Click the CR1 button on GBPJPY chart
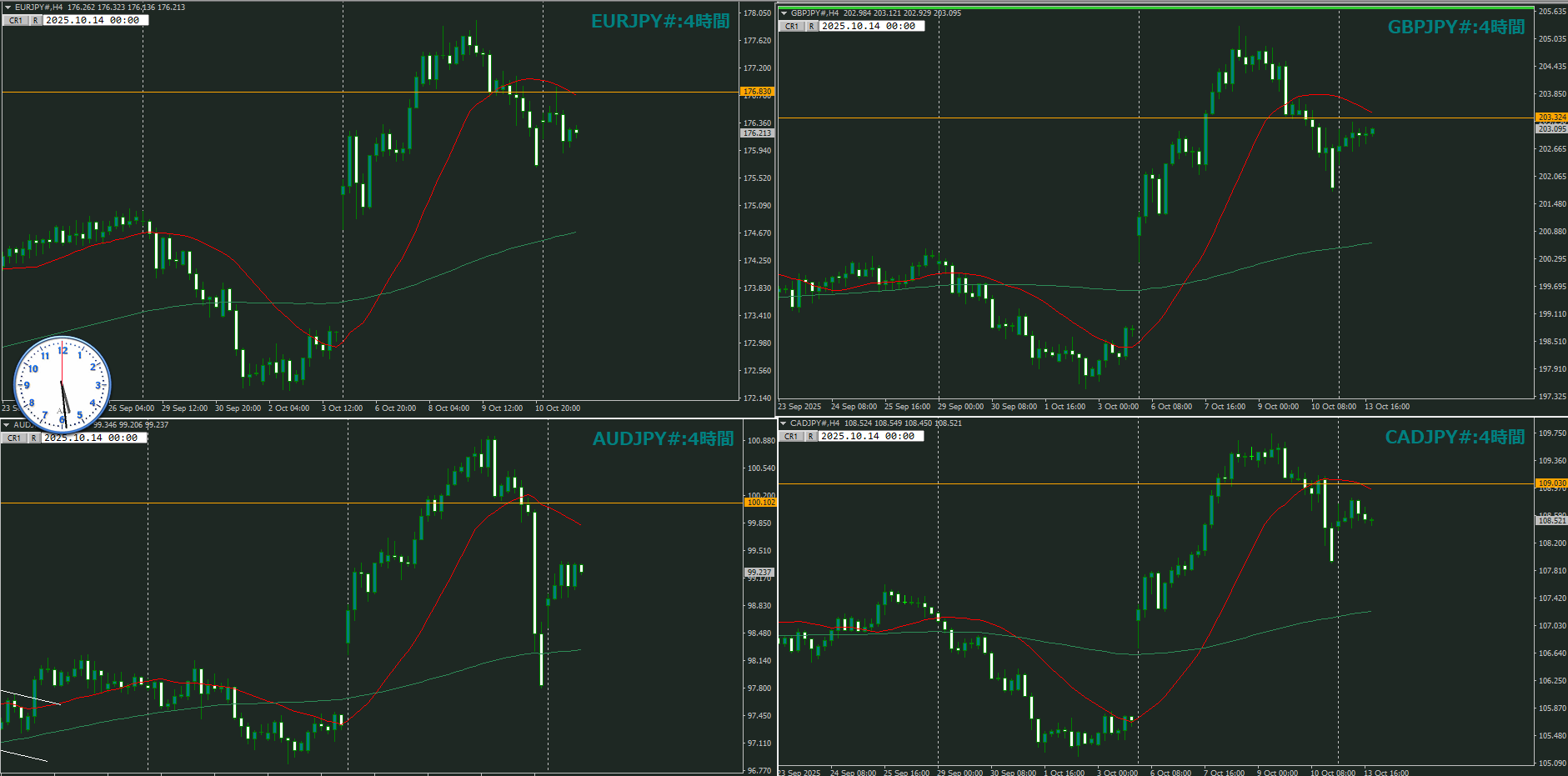 (791, 27)
